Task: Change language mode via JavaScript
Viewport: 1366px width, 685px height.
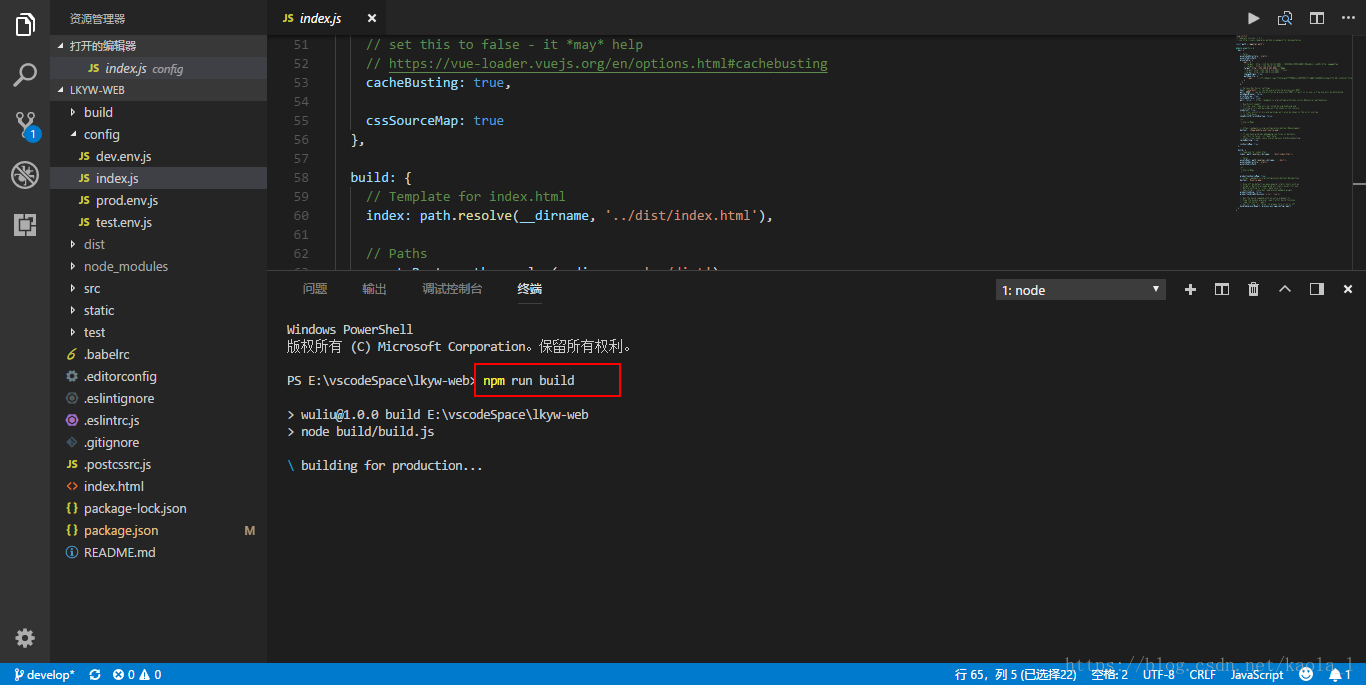Action: [1257, 675]
